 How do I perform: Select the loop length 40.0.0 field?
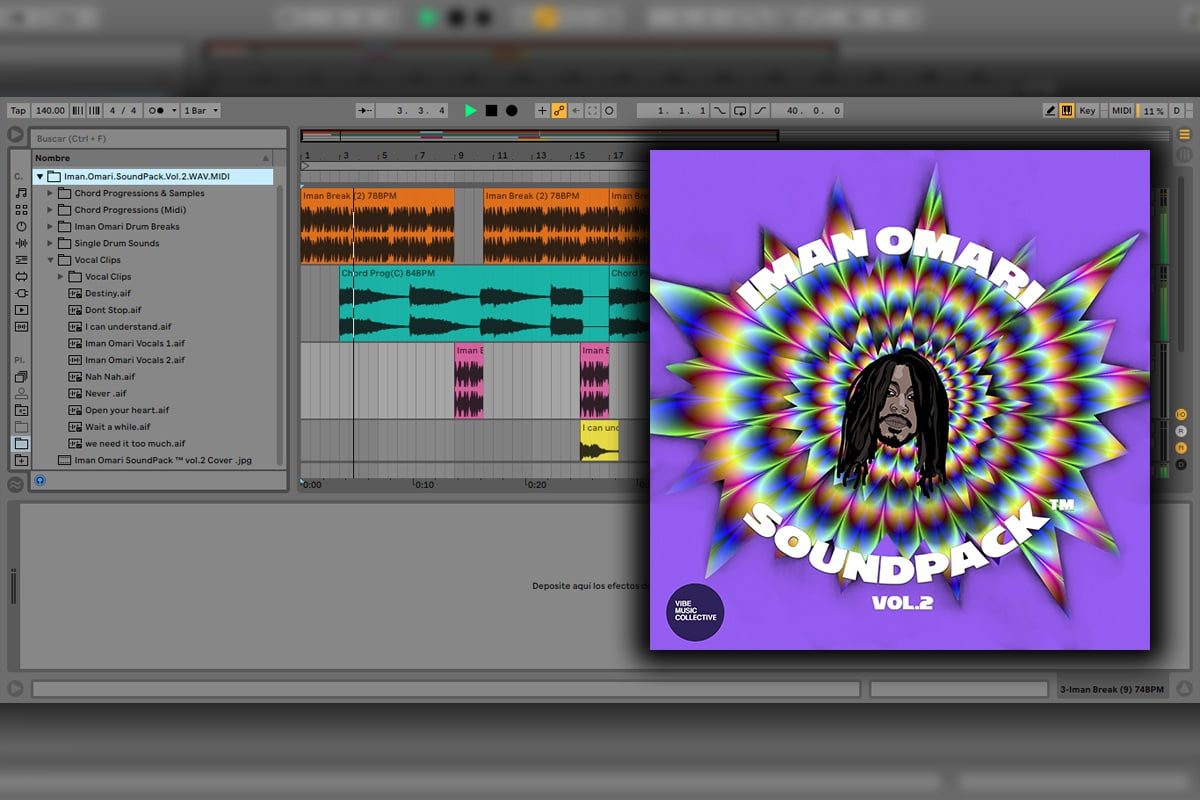[808, 111]
